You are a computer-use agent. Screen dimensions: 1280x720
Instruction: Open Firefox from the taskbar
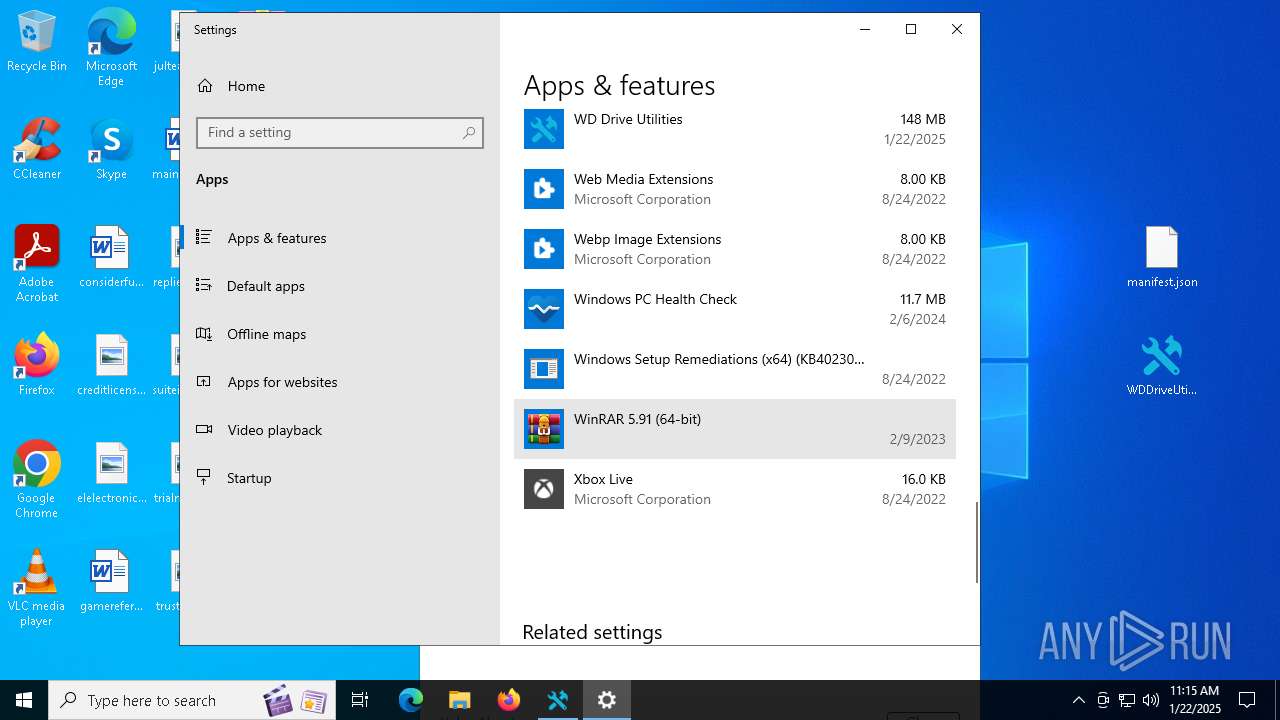point(509,700)
